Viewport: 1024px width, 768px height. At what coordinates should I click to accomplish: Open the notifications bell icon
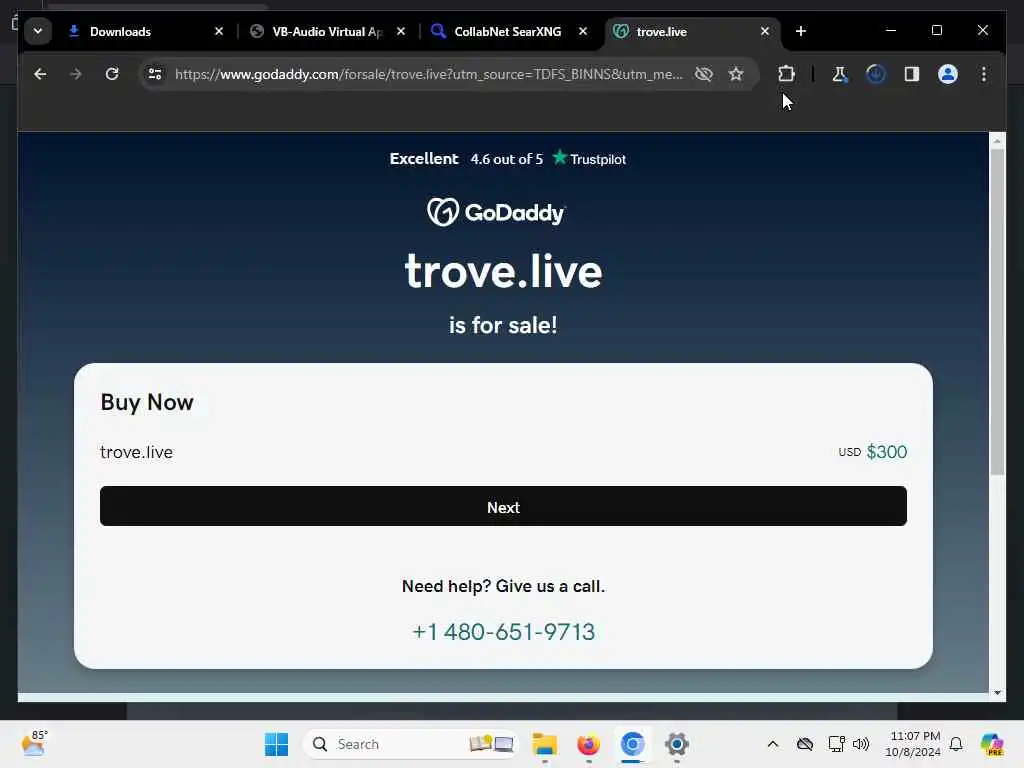[956, 744]
